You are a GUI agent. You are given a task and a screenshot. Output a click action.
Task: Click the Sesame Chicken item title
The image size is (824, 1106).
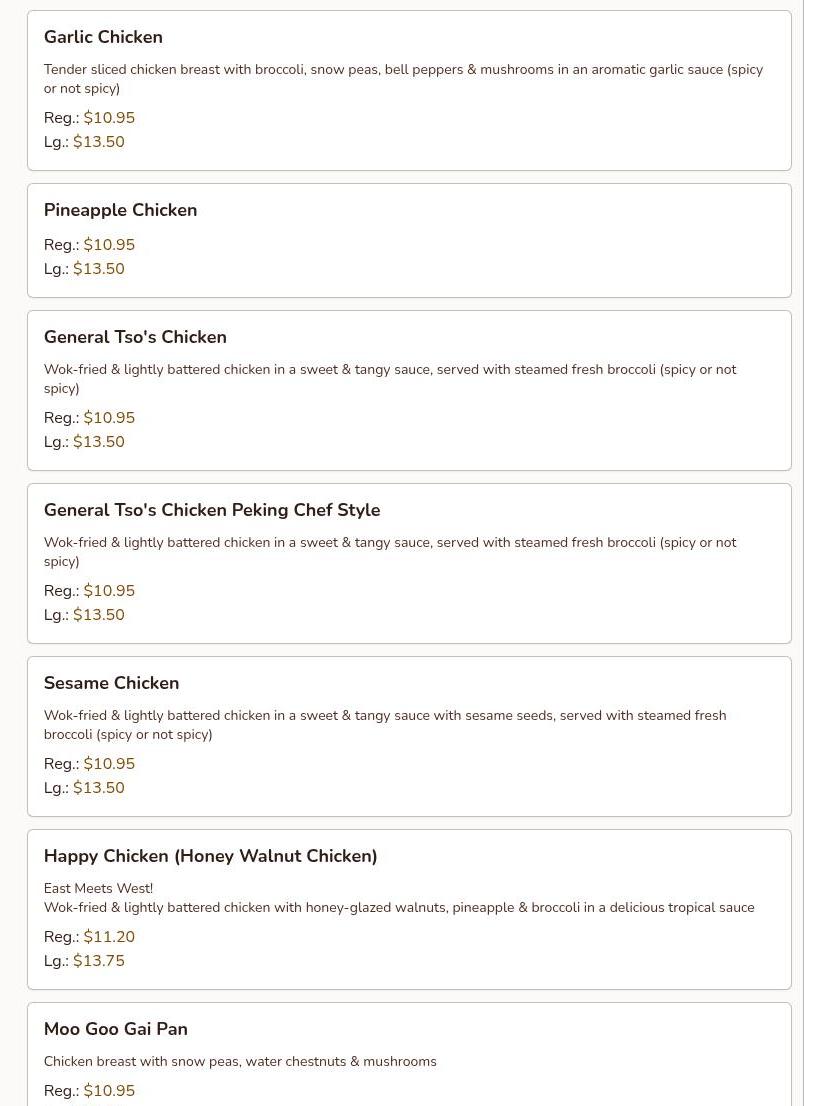111,683
